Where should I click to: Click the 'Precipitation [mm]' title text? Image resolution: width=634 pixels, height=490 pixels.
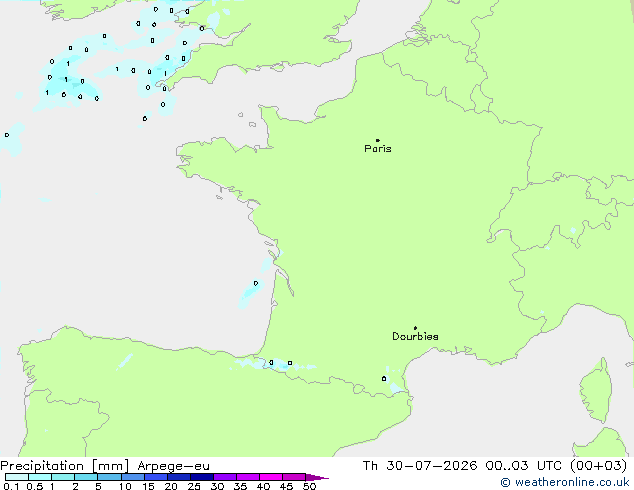pos(65,466)
